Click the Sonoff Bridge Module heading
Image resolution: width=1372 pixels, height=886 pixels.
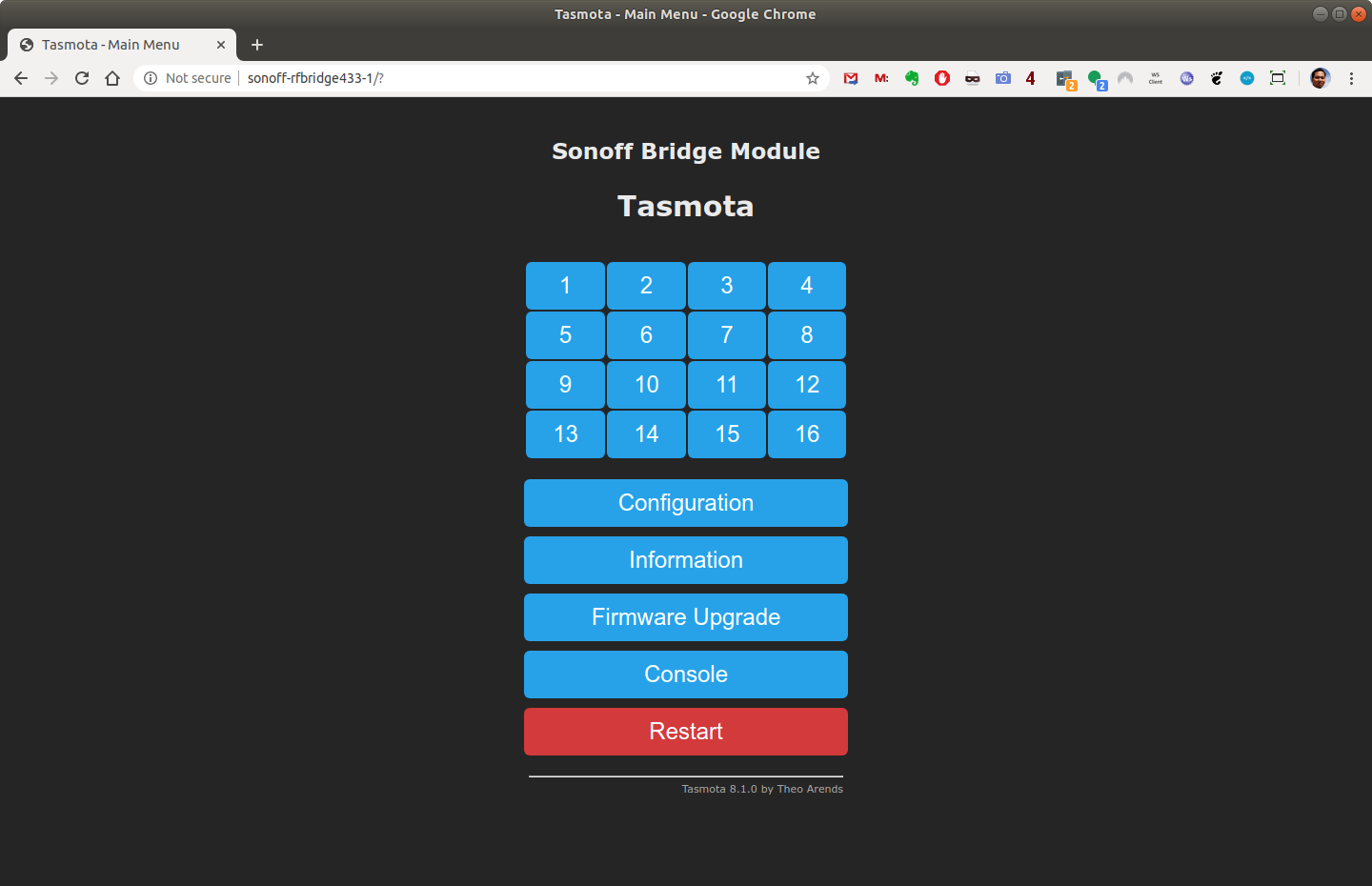[686, 151]
